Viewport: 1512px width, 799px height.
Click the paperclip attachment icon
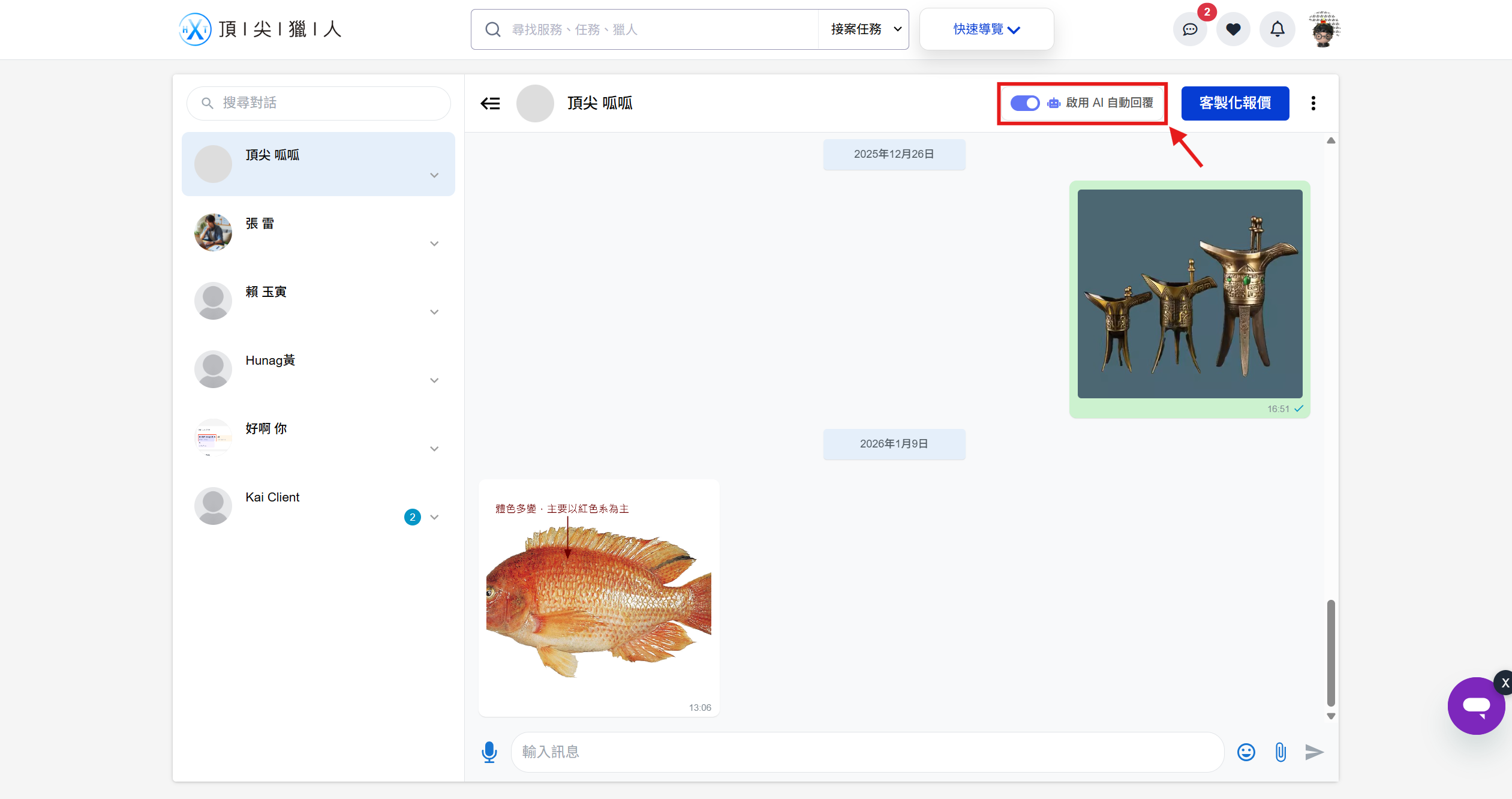(x=1280, y=752)
